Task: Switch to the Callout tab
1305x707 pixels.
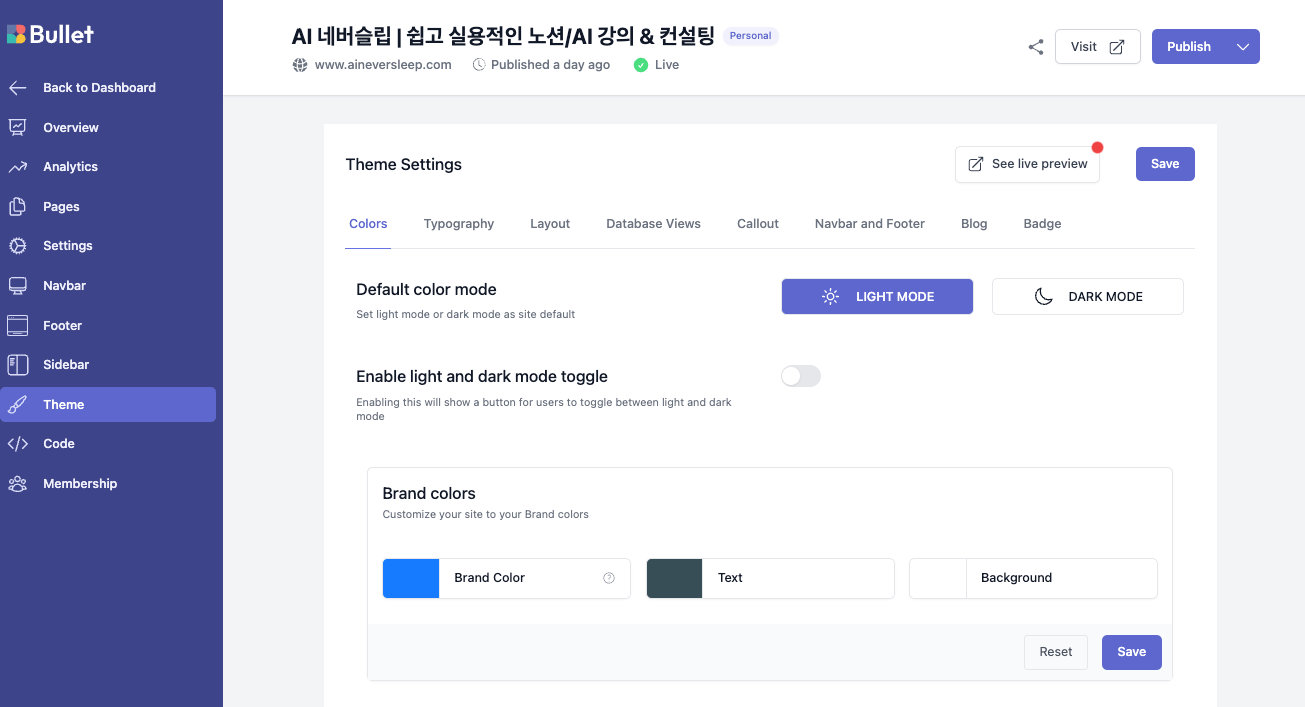Action: (x=758, y=224)
